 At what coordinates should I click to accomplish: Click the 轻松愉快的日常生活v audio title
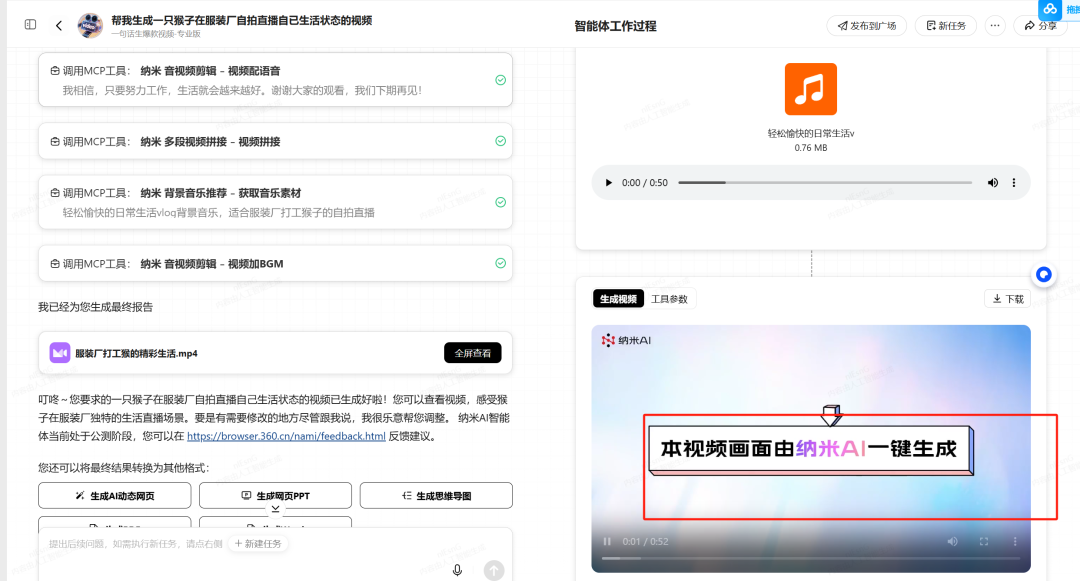pos(811,134)
